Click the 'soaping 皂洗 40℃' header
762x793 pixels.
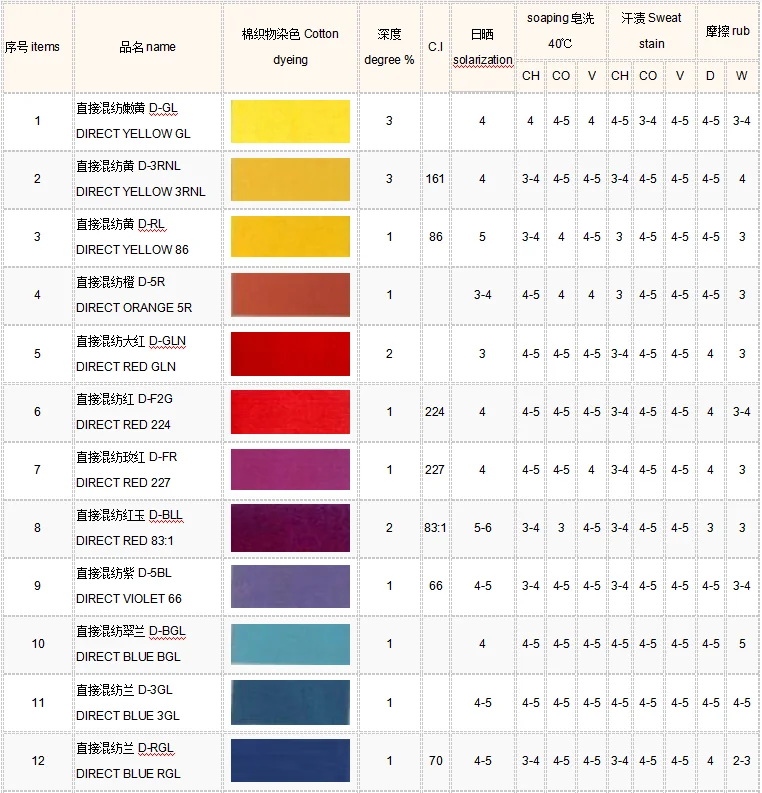(x=560, y=31)
